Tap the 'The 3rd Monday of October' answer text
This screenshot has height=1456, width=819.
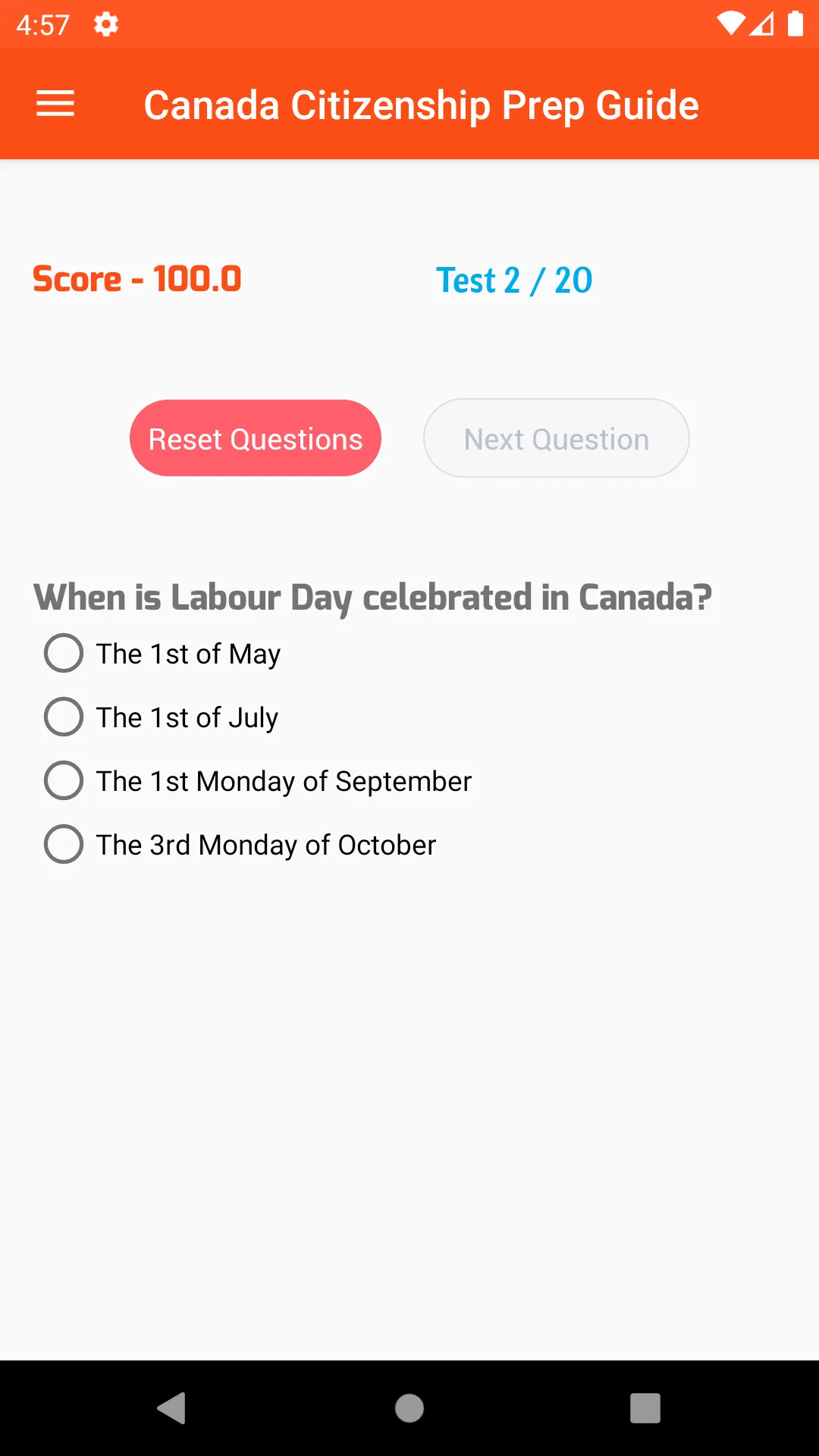266,845
